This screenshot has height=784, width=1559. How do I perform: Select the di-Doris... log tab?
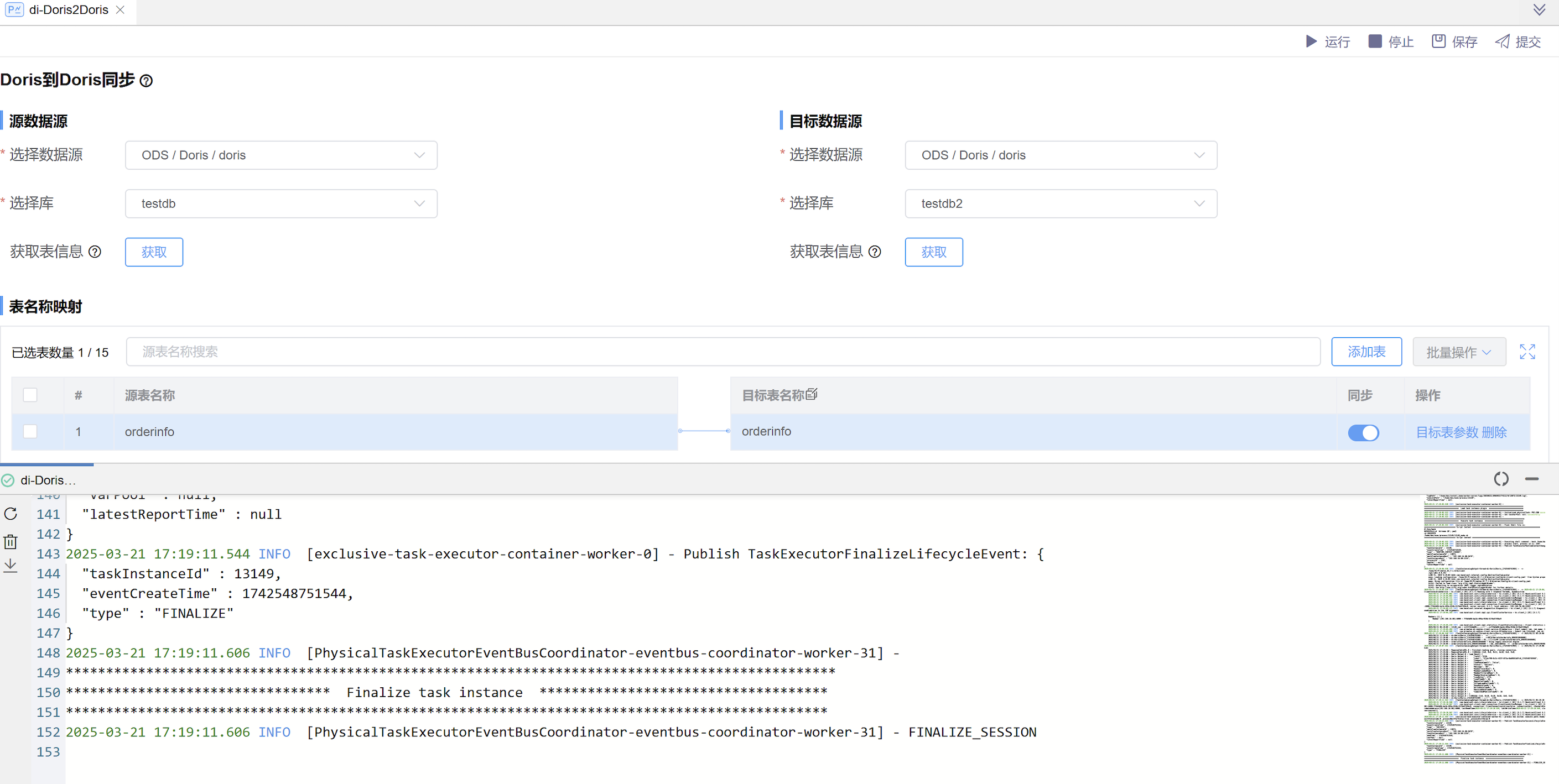tap(47, 480)
